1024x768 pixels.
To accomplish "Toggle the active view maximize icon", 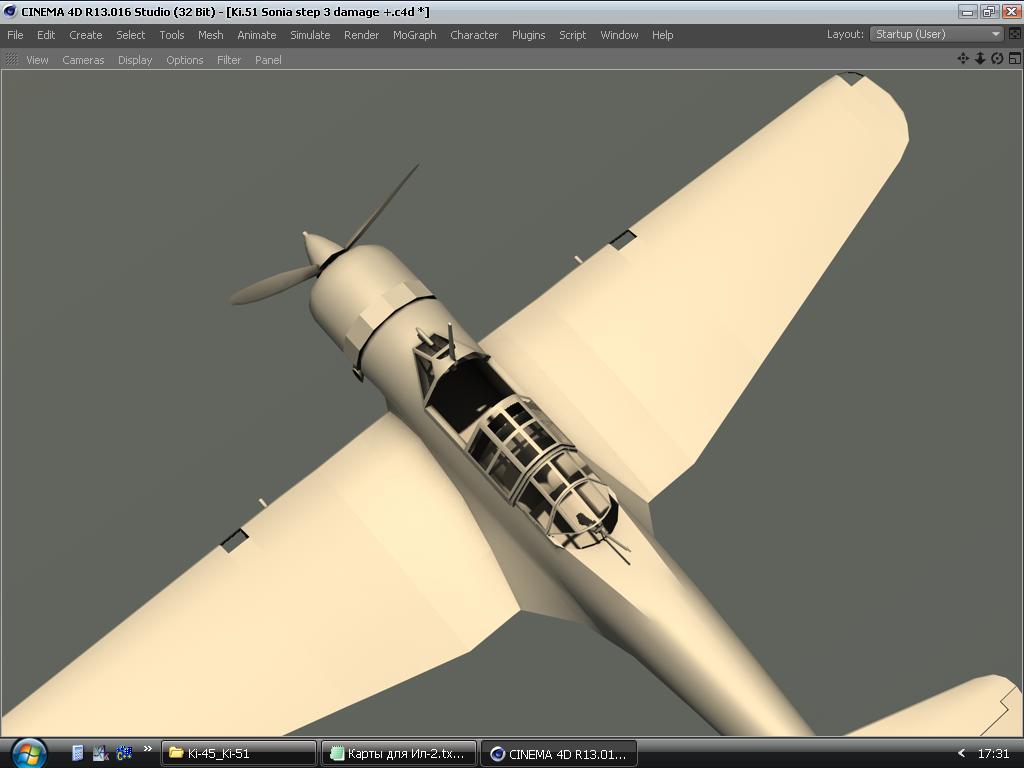I will 1013,59.
